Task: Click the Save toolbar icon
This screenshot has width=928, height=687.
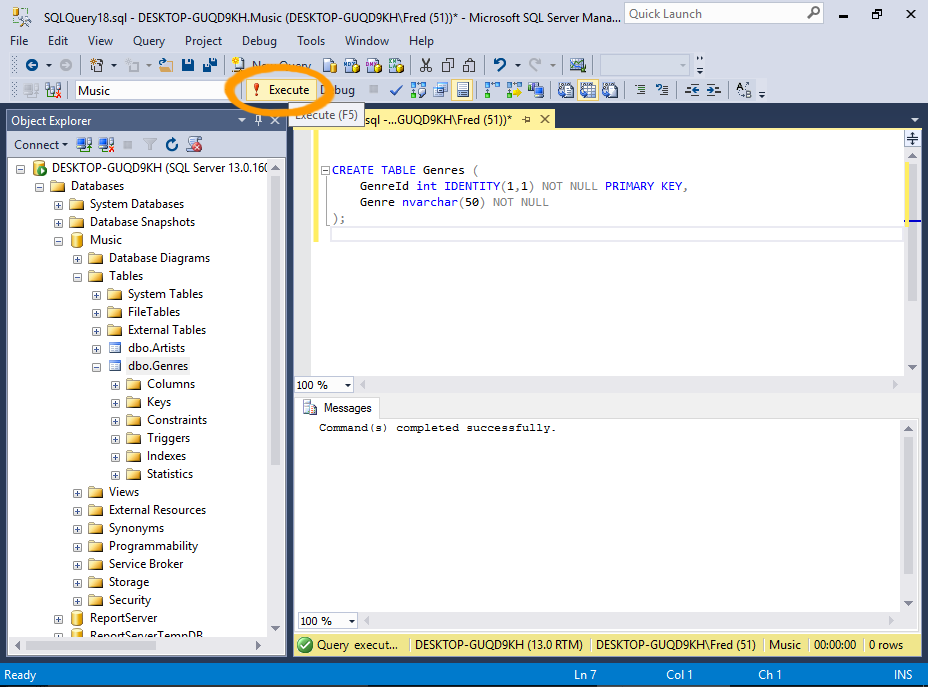Action: coord(186,65)
